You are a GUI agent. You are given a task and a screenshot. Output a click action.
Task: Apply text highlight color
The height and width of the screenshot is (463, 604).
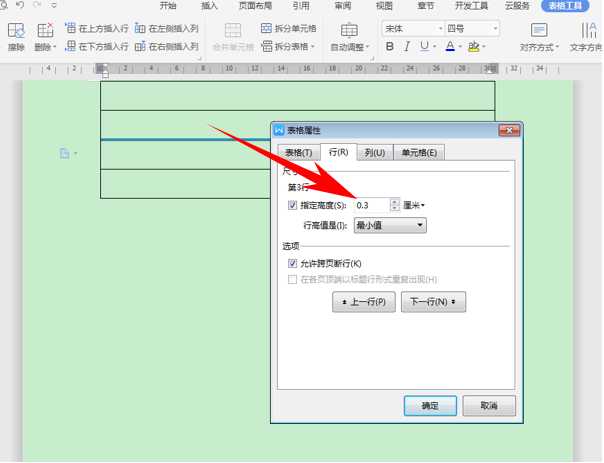473,47
